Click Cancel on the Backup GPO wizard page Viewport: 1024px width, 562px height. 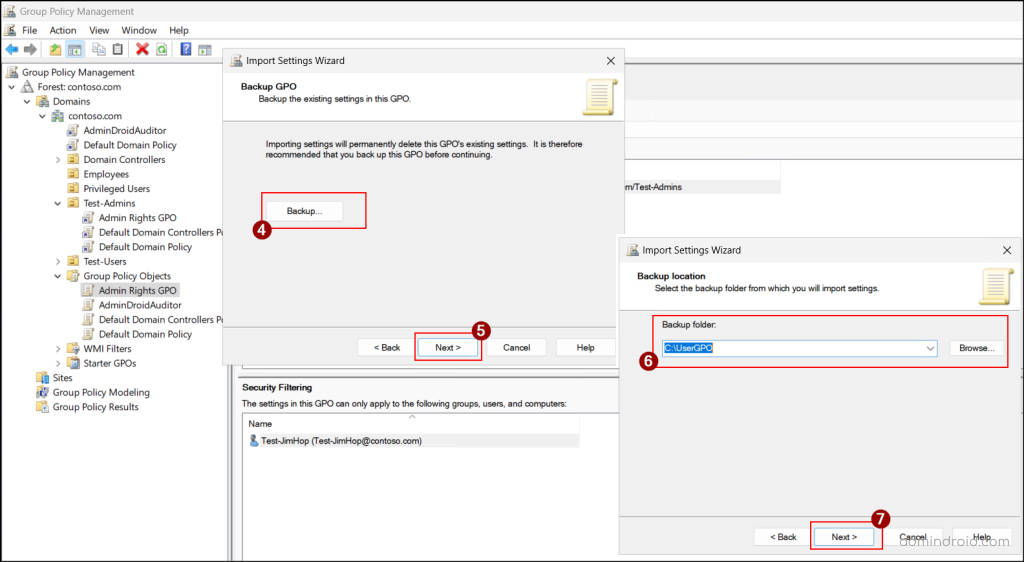[x=517, y=347]
